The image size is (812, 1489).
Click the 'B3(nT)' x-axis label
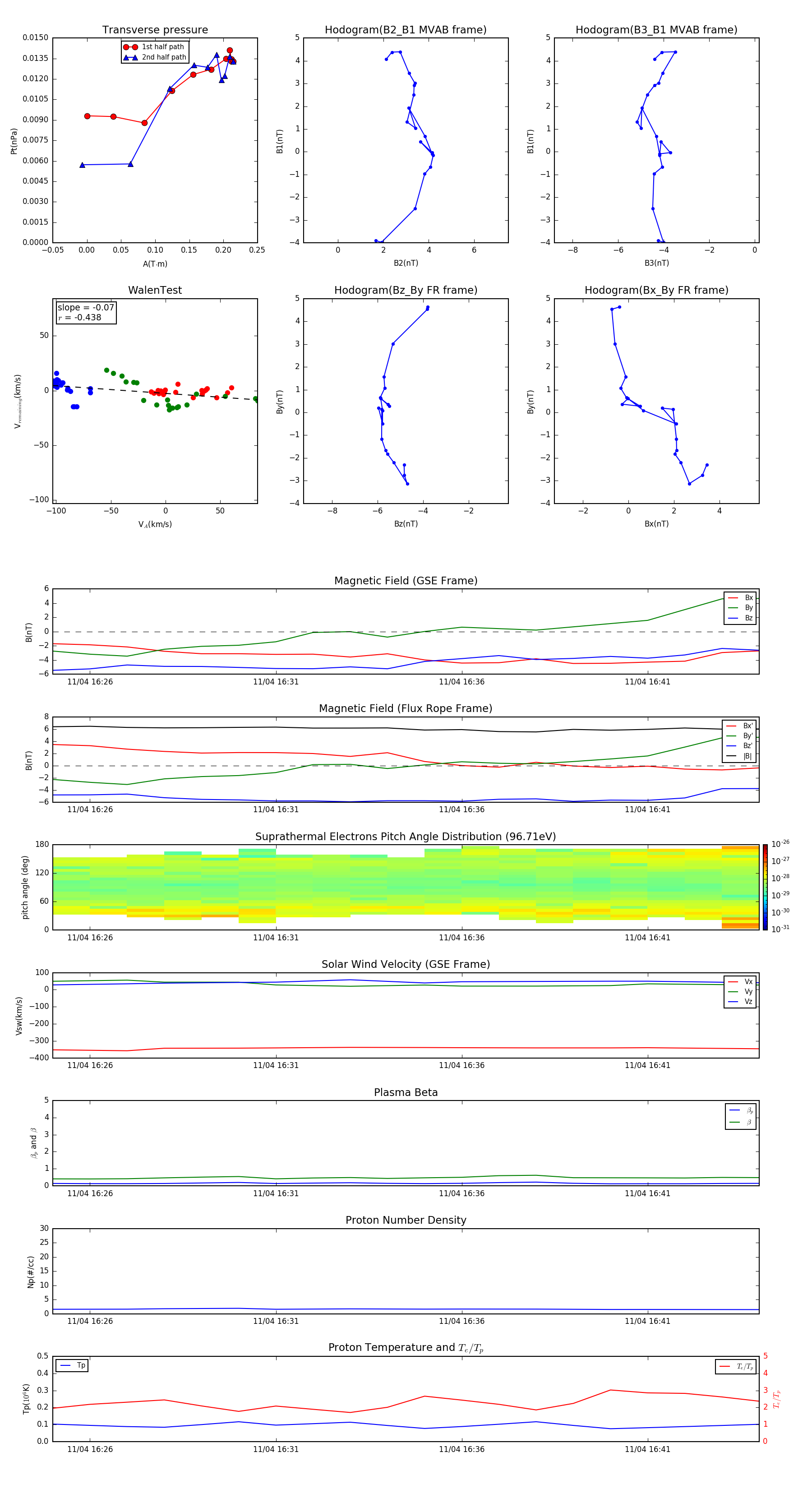[x=656, y=263]
